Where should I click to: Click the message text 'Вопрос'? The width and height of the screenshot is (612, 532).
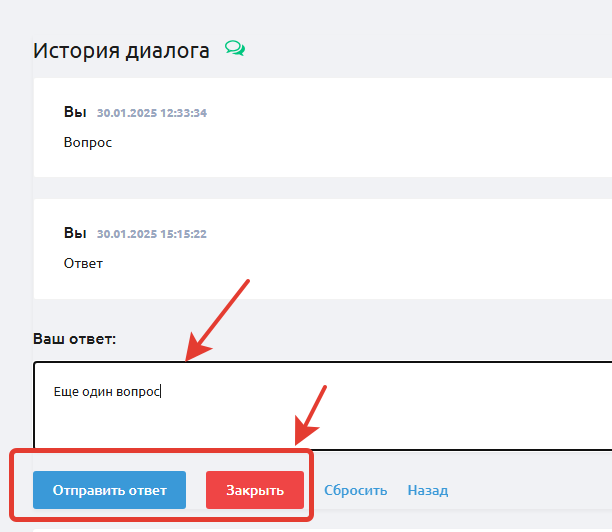point(88,142)
